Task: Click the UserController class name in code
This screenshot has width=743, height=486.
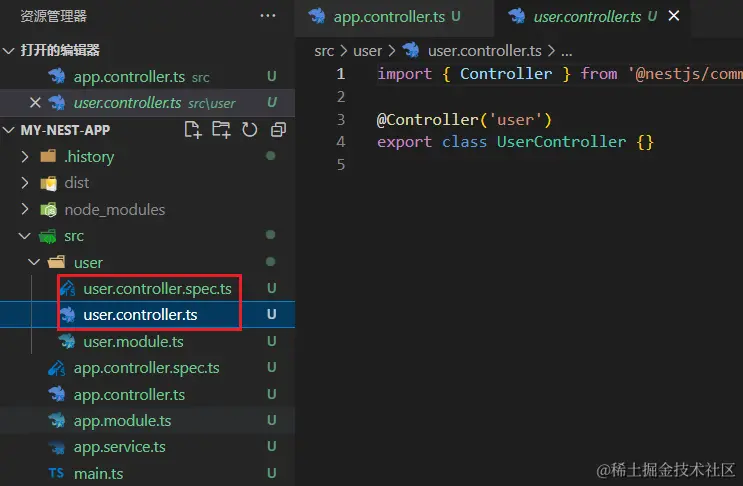Action: [561, 142]
